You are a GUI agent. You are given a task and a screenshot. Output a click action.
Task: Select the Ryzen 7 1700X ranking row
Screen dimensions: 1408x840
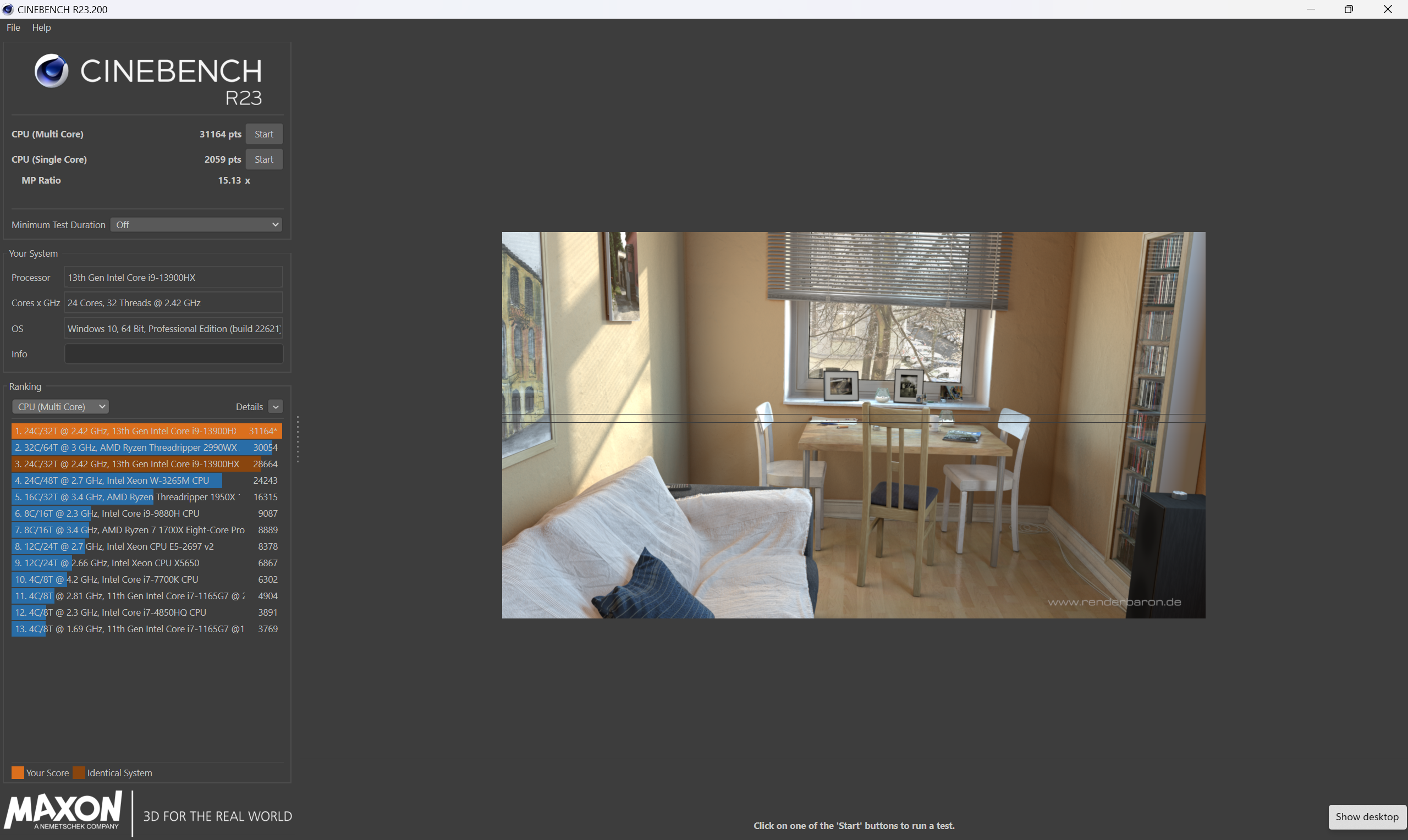click(147, 530)
